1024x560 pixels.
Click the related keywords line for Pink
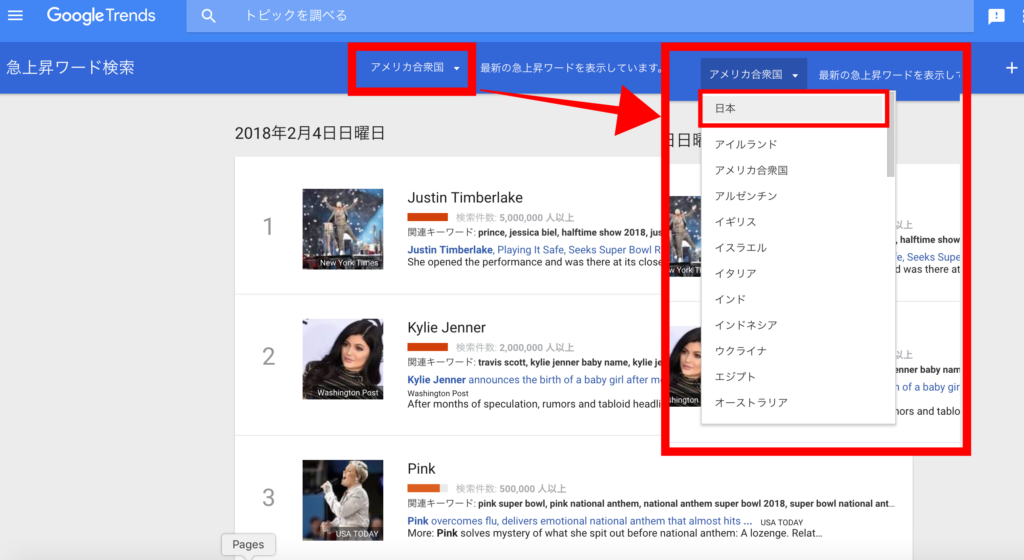(651, 504)
